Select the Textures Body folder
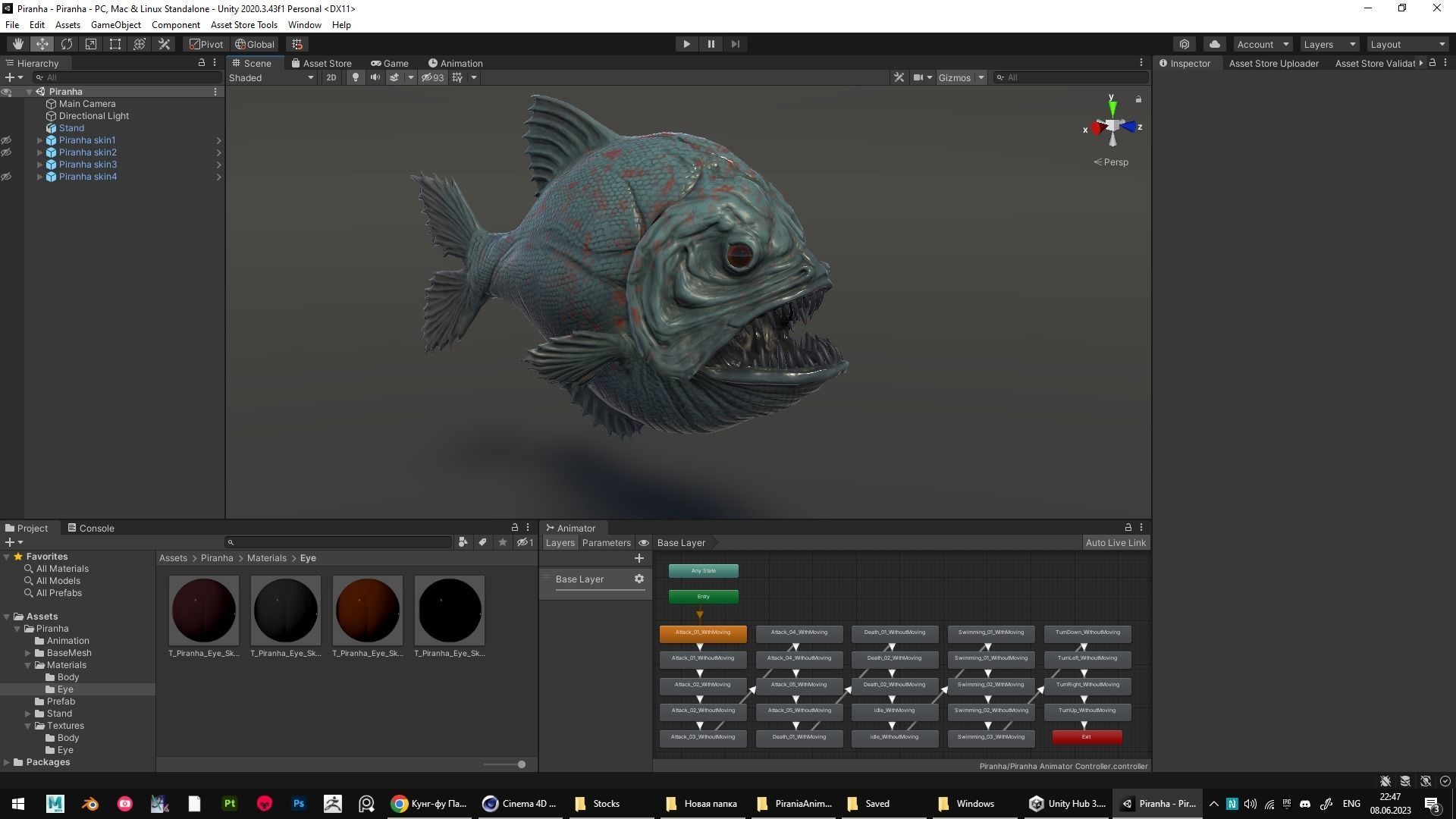Viewport: 1456px width, 819px height. (x=67, y=738)
